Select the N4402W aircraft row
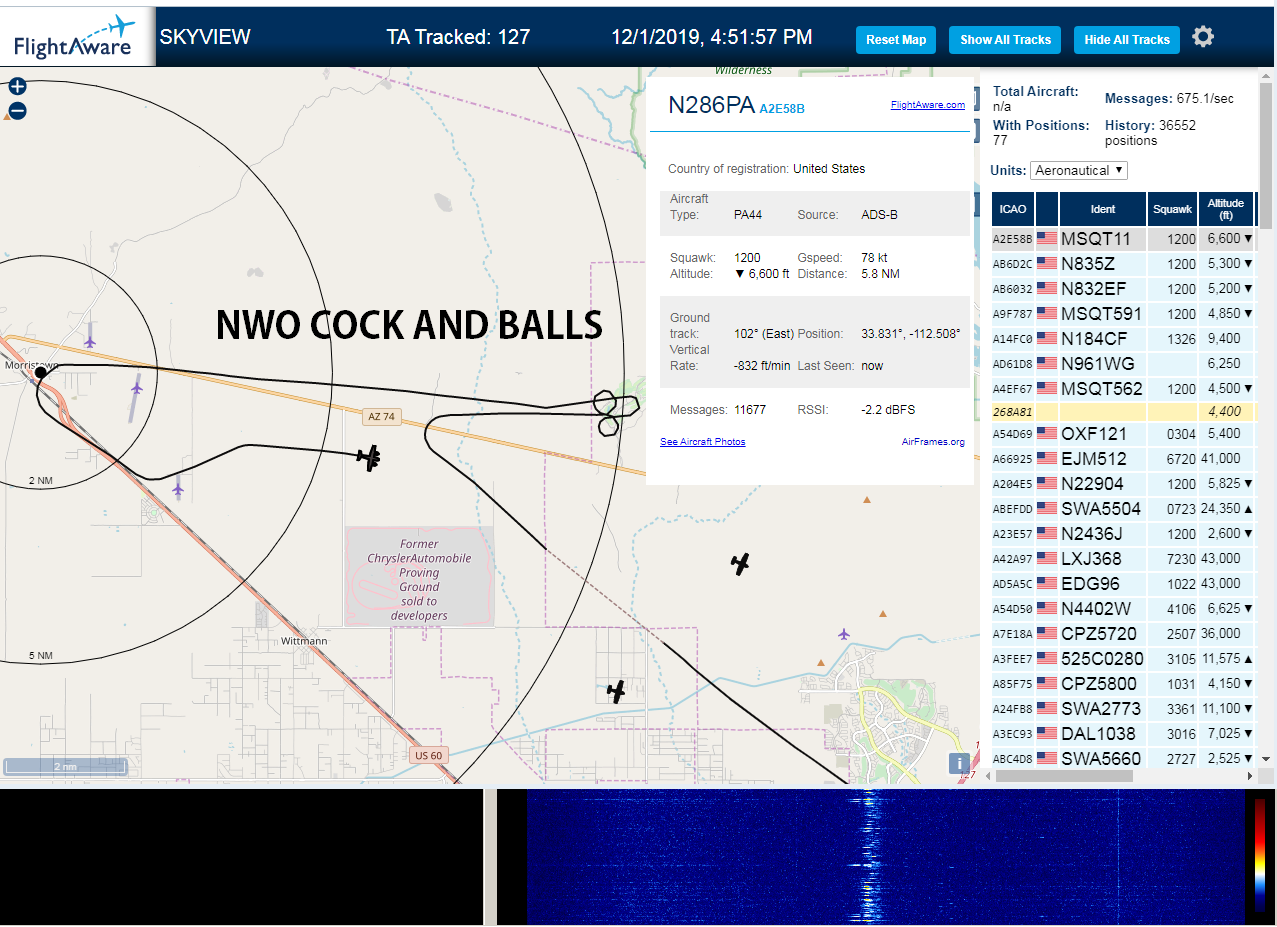 click(1123, 608)
